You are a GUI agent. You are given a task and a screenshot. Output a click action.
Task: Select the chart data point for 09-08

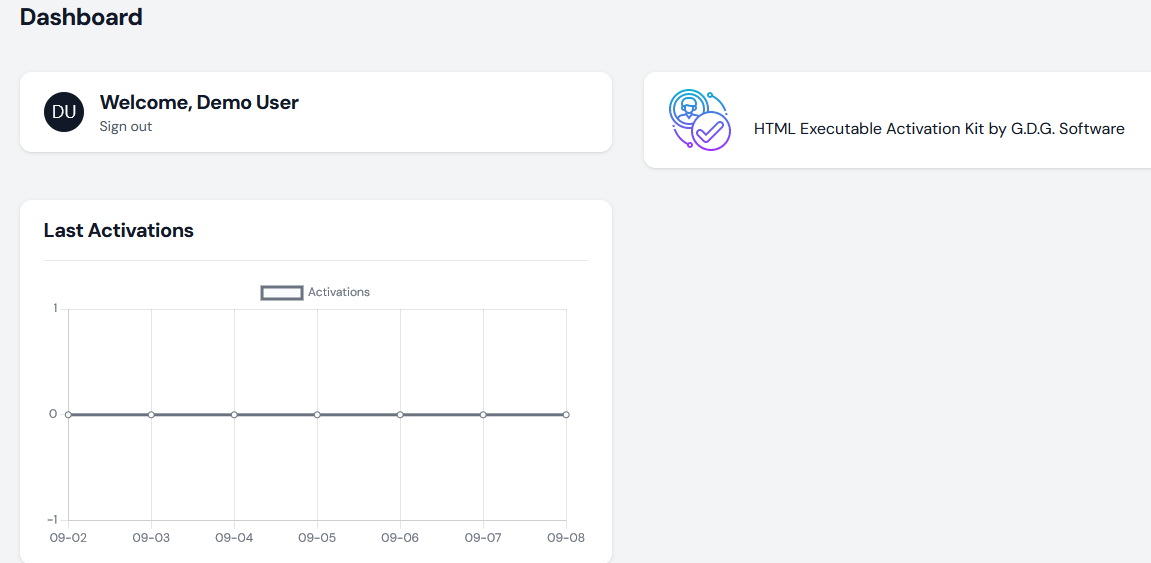(x=566, y=414)
